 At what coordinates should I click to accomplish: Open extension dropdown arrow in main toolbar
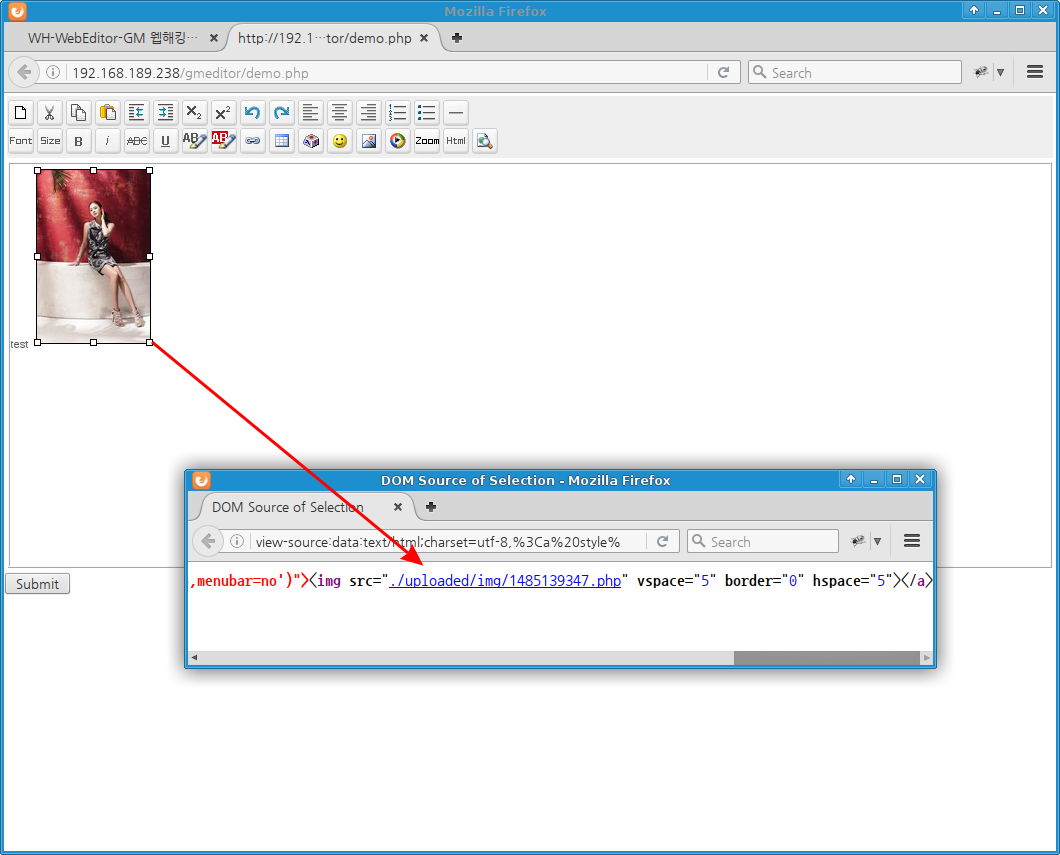[x=1001, y=72]
